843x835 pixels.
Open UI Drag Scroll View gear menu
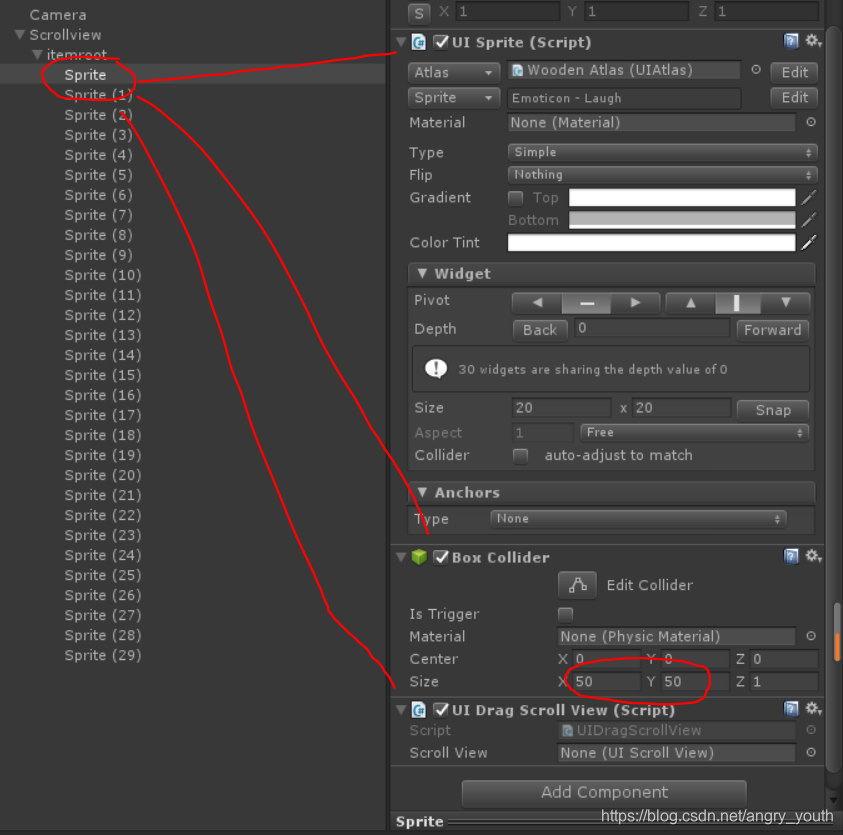(813, 709)
